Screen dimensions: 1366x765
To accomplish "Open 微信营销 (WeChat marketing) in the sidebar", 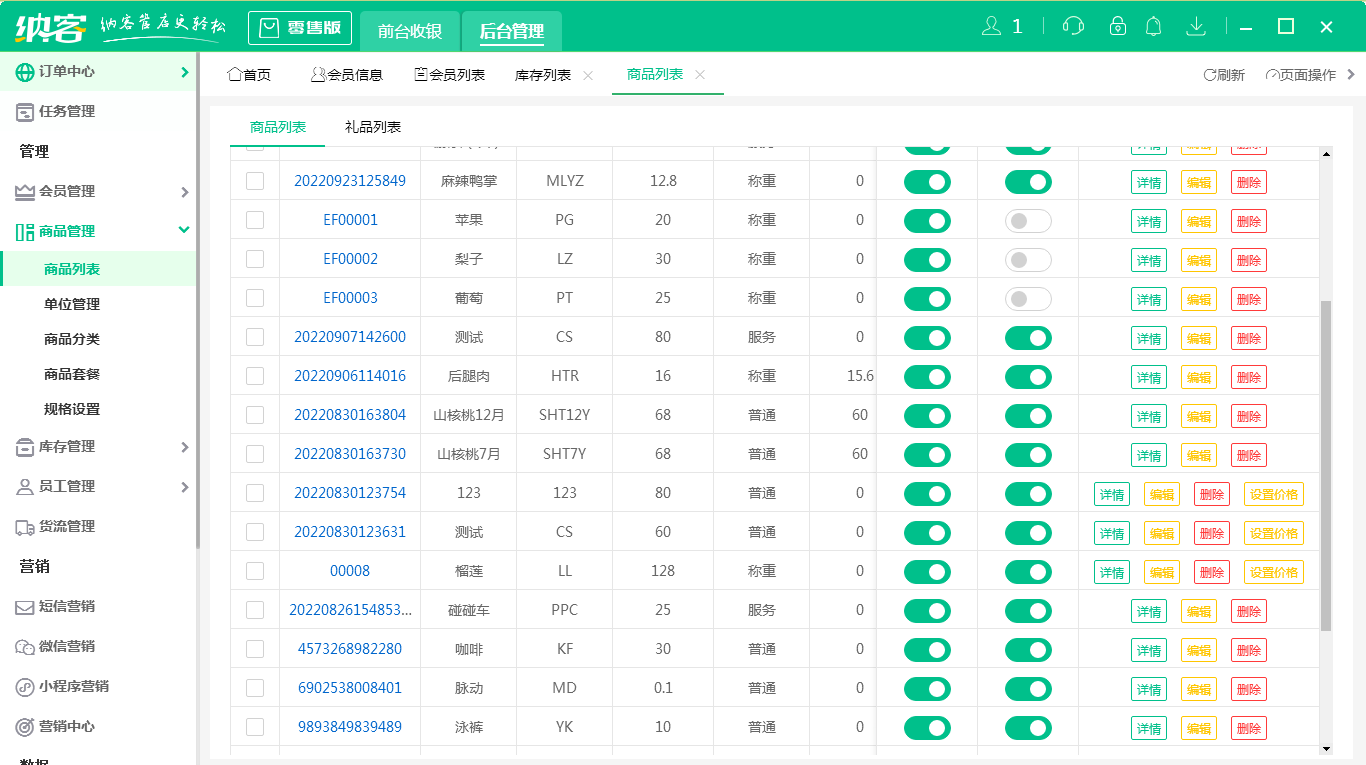I will coord(69,647).
